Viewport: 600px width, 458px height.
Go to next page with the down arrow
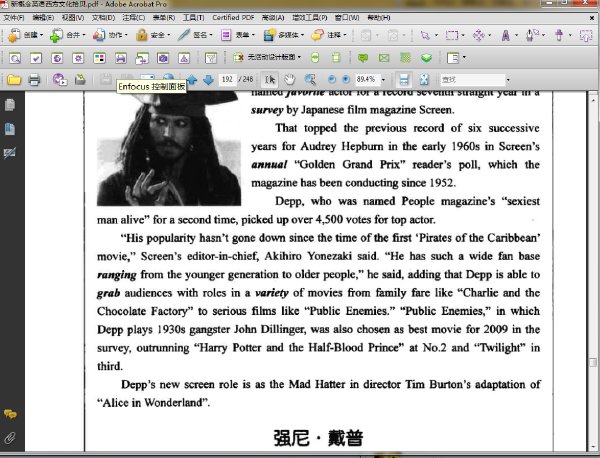point(208,80)
